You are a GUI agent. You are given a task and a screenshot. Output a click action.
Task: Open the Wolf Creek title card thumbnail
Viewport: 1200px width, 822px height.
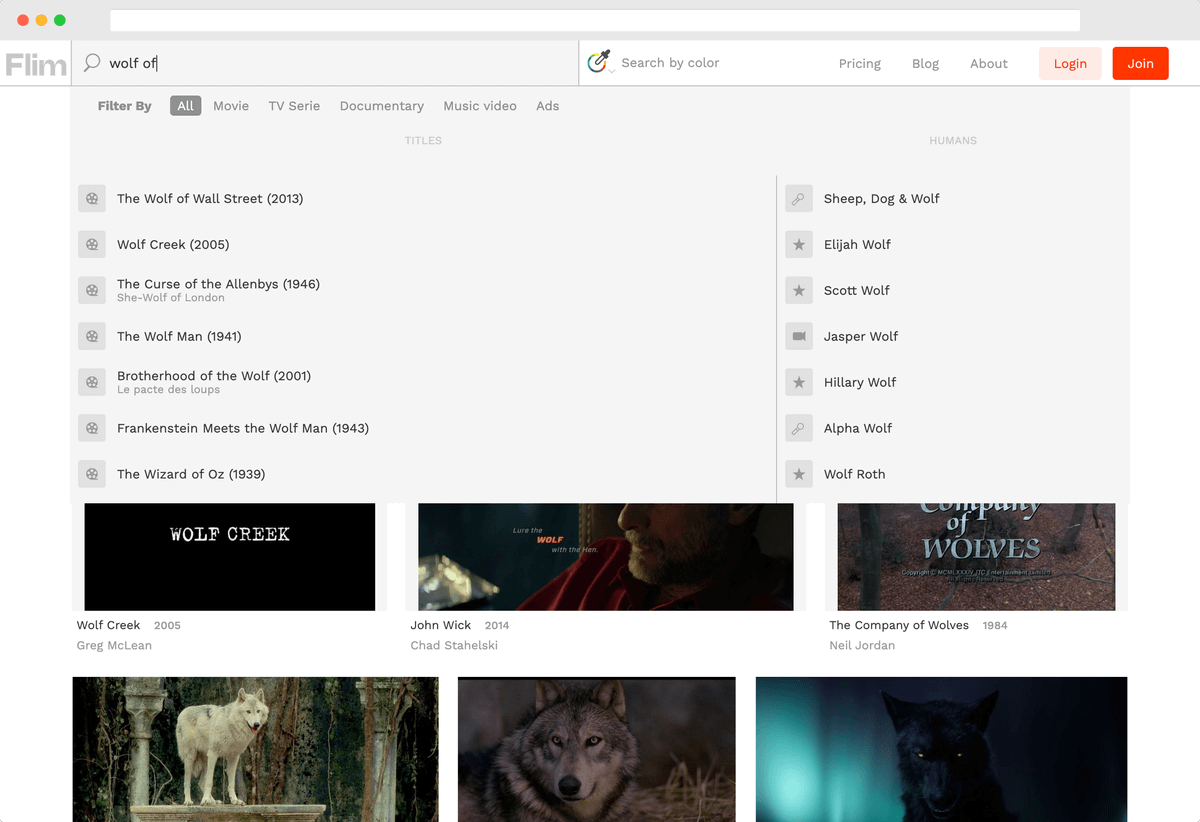tap(230, 557)
